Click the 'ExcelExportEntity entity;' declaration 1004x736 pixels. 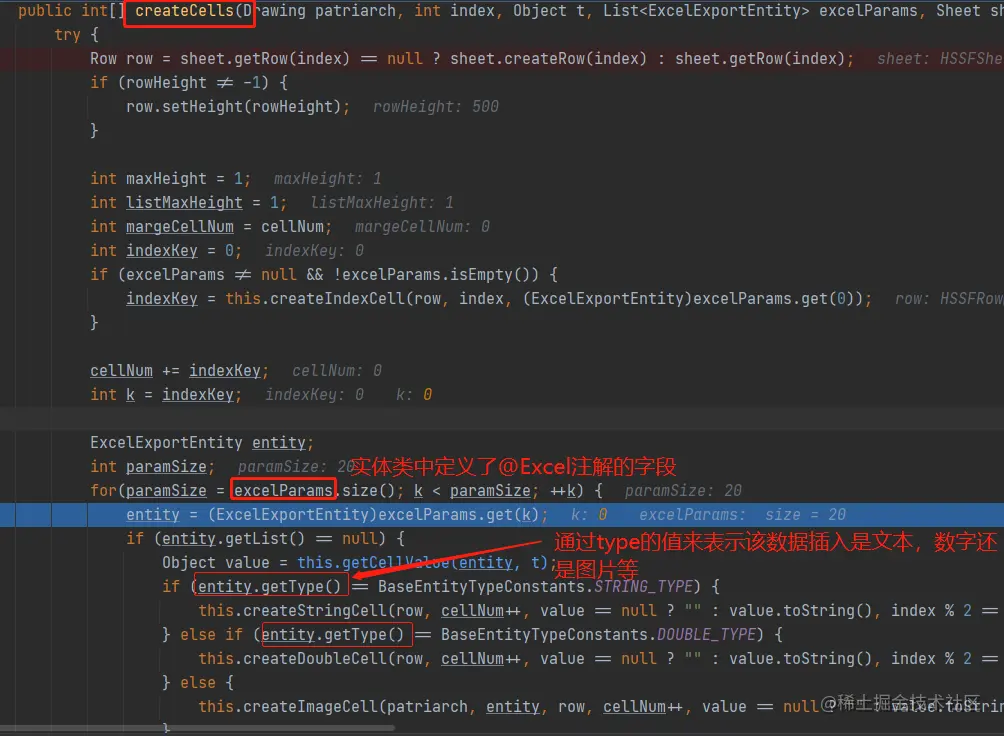202,443
